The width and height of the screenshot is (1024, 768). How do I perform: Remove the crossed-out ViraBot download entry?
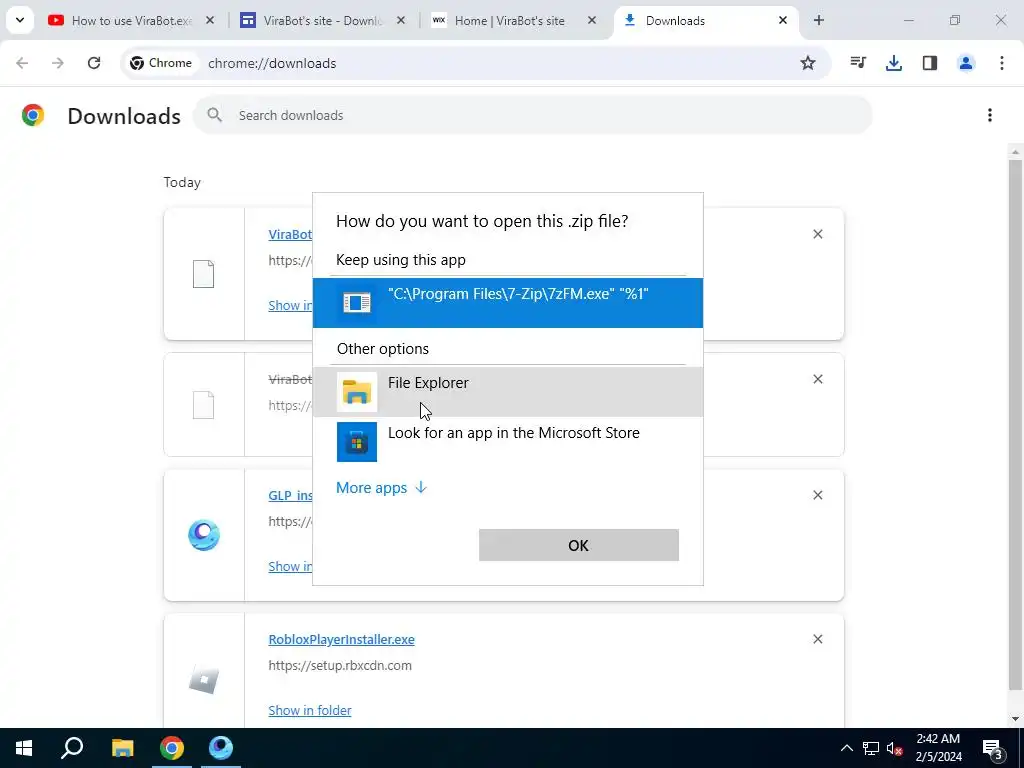pos(818,379)
